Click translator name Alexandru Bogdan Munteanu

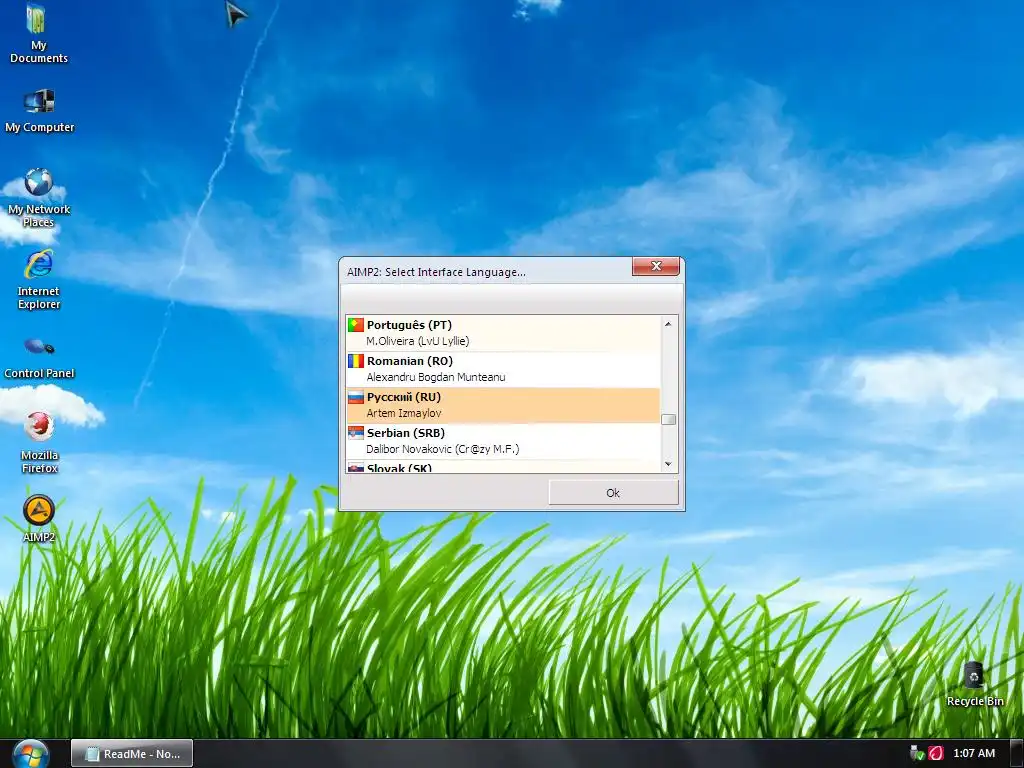(436, 377)
